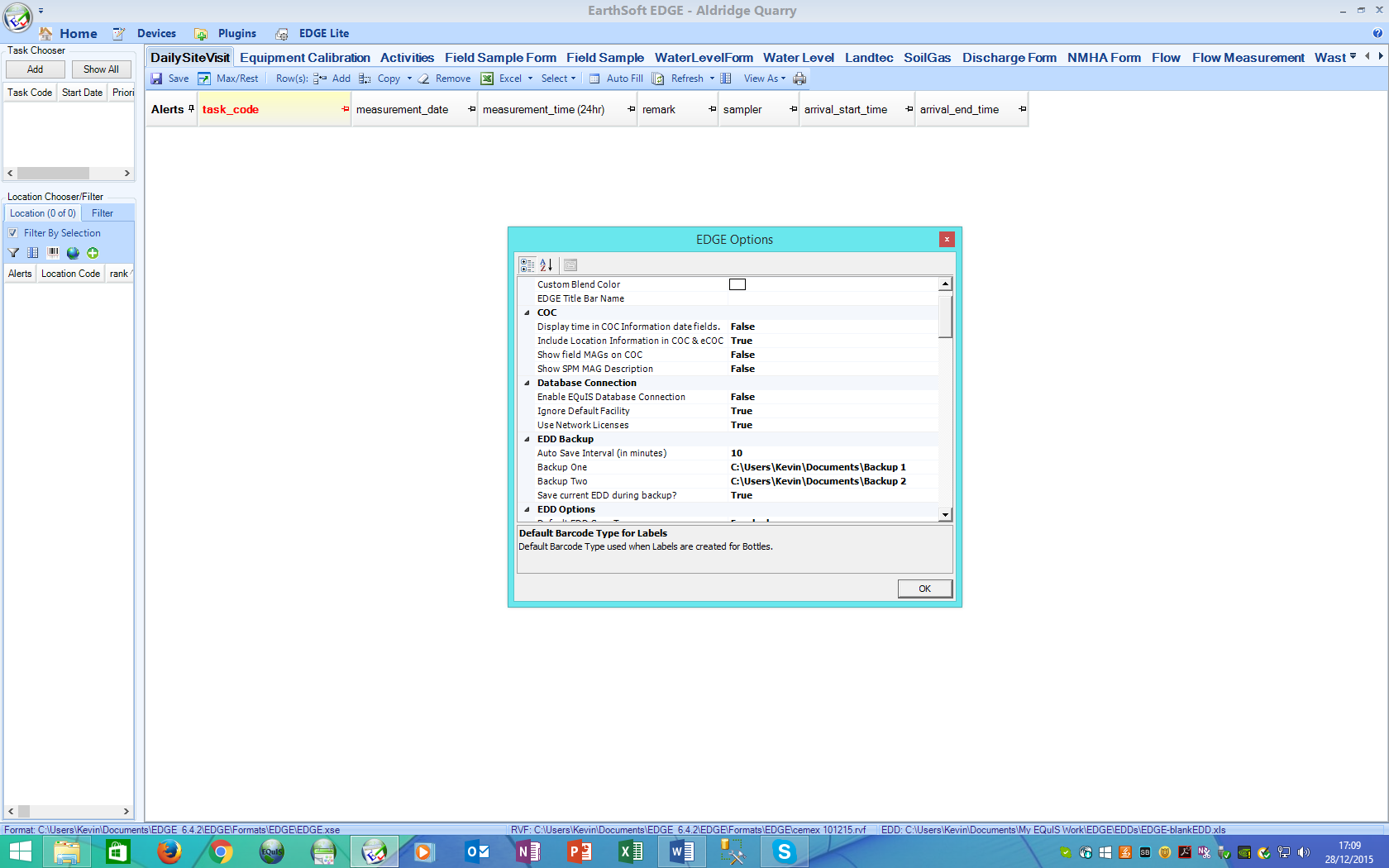Click the barcode icon in Location Chooser
The height and width of the screenshot is (868, 1389).
53,253
